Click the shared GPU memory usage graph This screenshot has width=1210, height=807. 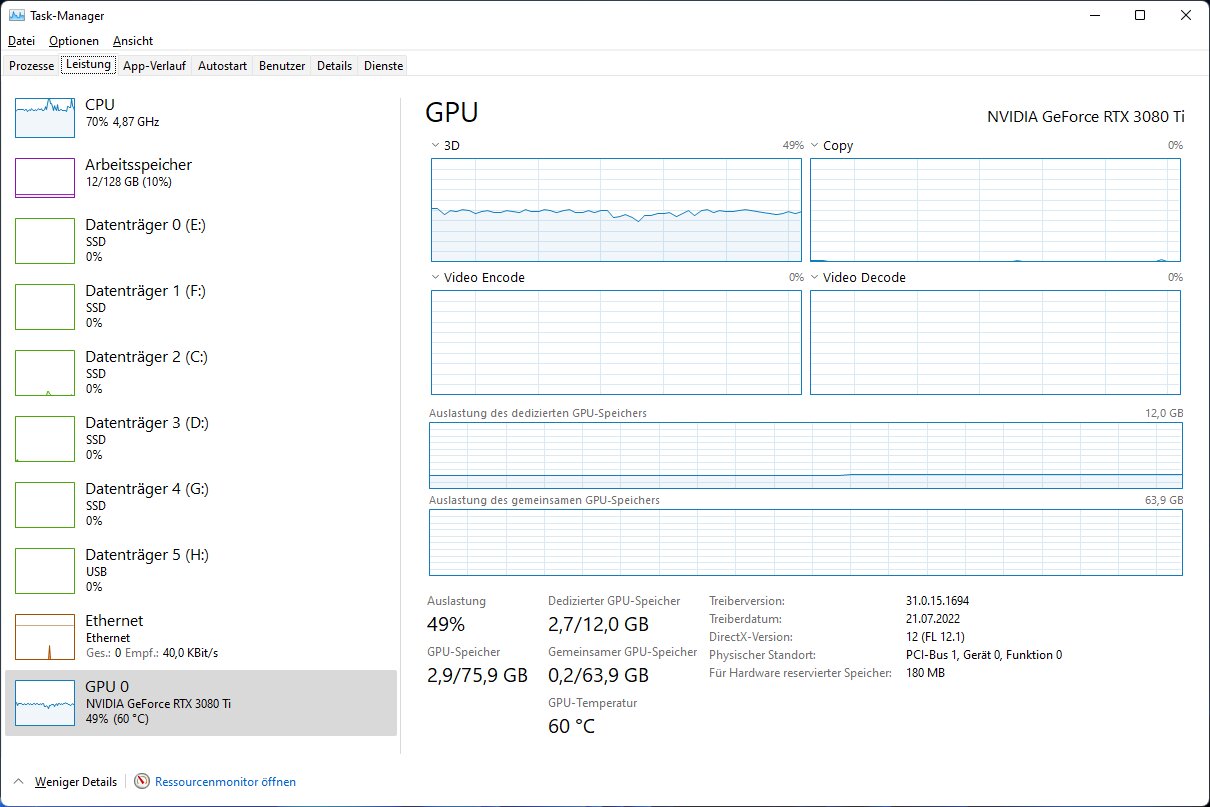pos(806,542)
